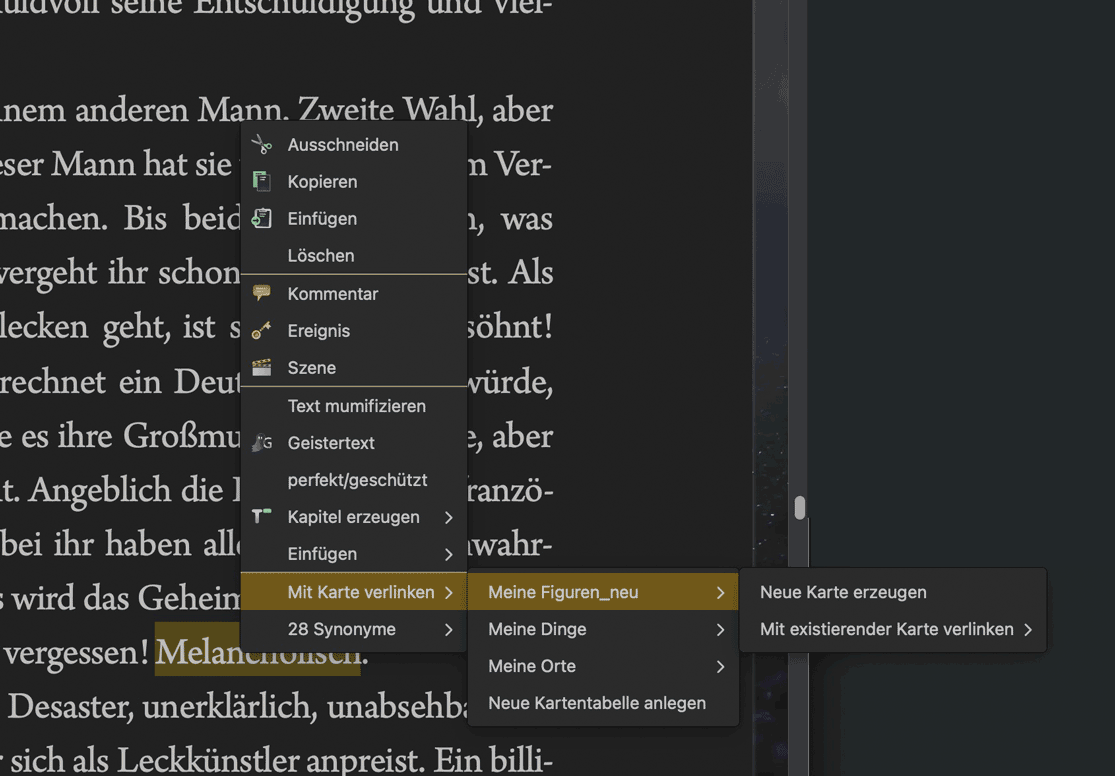
Task: Choose Mit existierender Karte verlinken
Action: (x=893, y=629)
